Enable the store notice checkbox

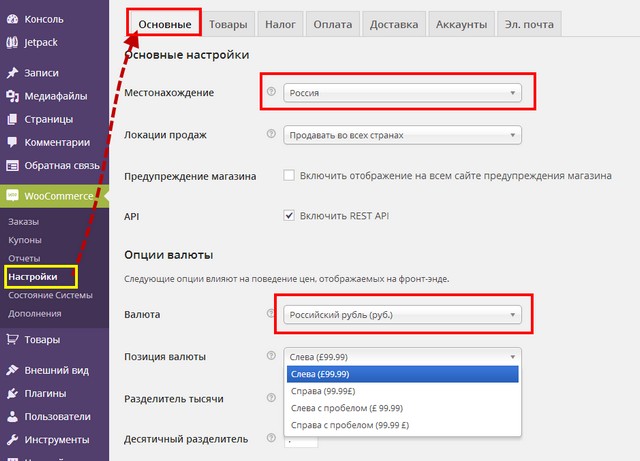(x=289, y=175)
